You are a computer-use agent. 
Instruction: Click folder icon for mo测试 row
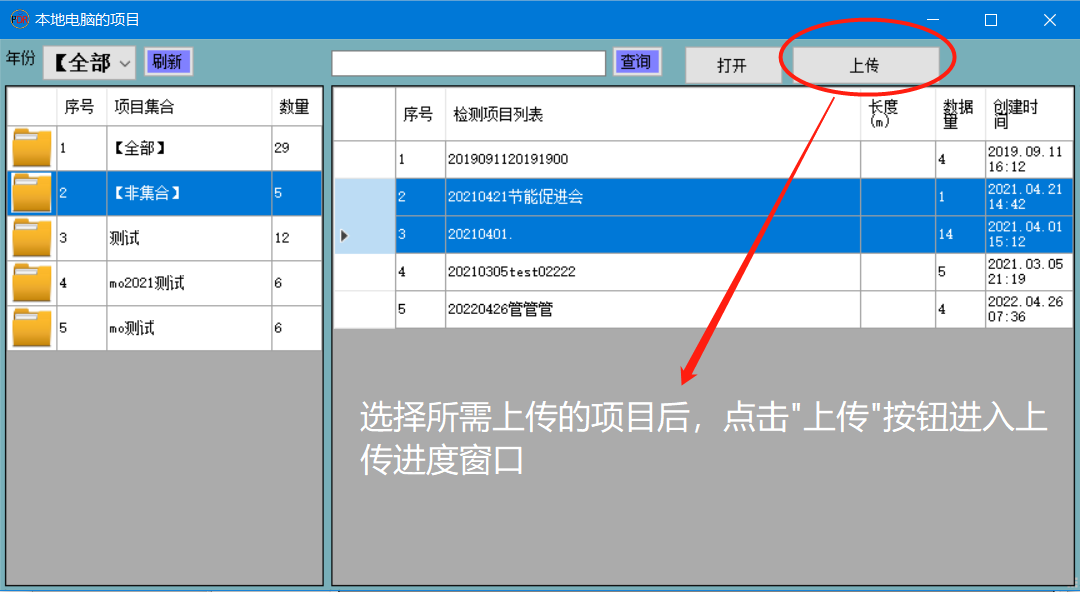coord(32,328)
